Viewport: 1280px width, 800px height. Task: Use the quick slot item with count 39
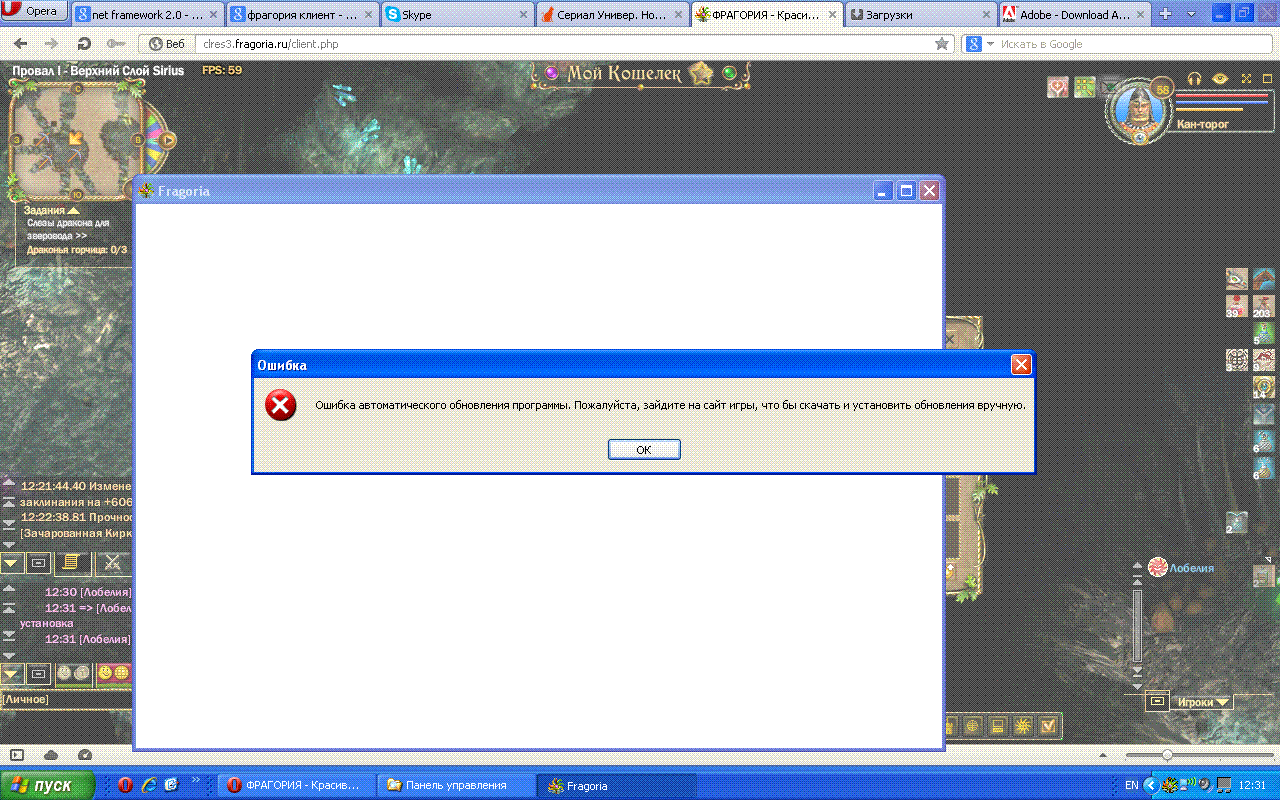(1237, 306)
